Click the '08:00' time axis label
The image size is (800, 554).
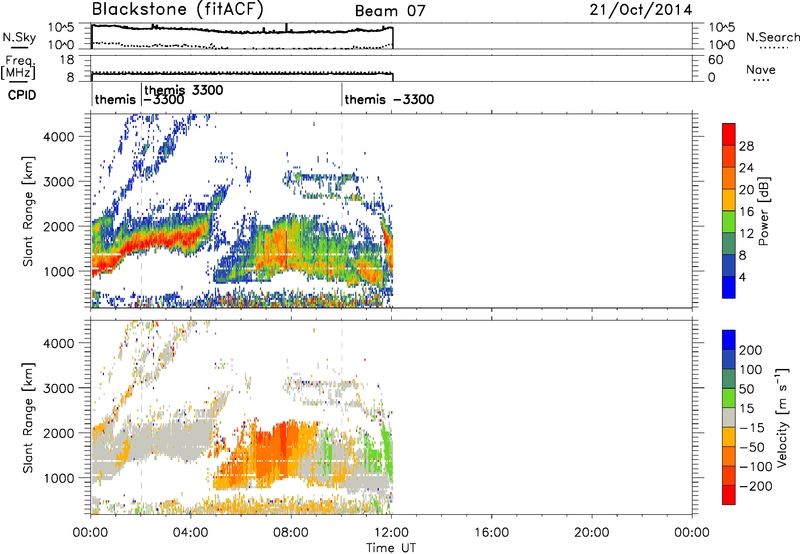[x=291, y=533]
